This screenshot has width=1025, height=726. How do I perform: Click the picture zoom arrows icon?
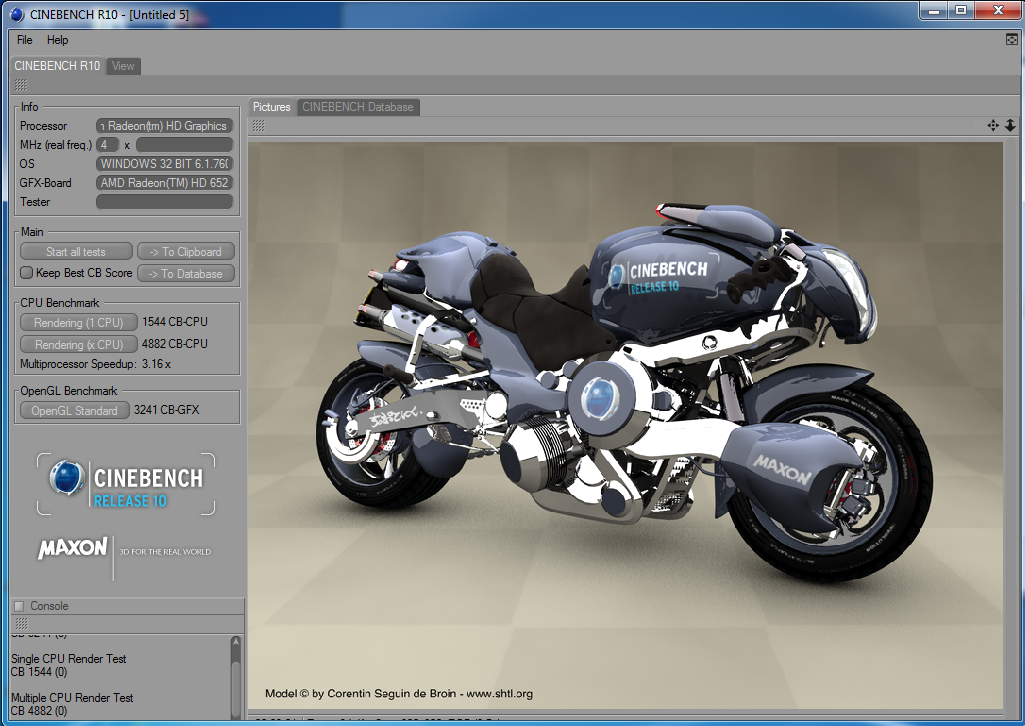coord(1010,125)
